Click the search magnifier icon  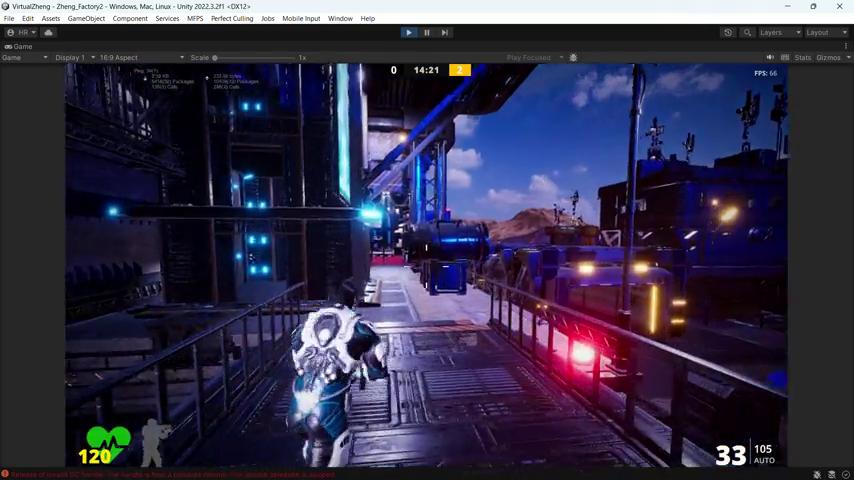[747, 33]
